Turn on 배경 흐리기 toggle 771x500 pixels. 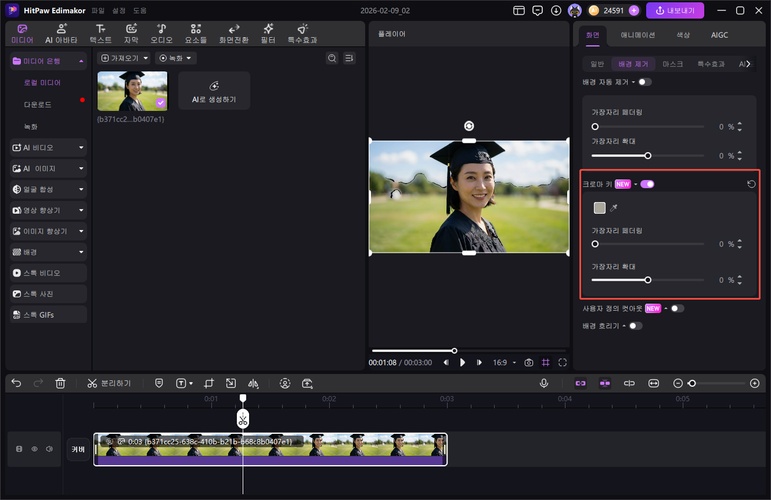636,326
